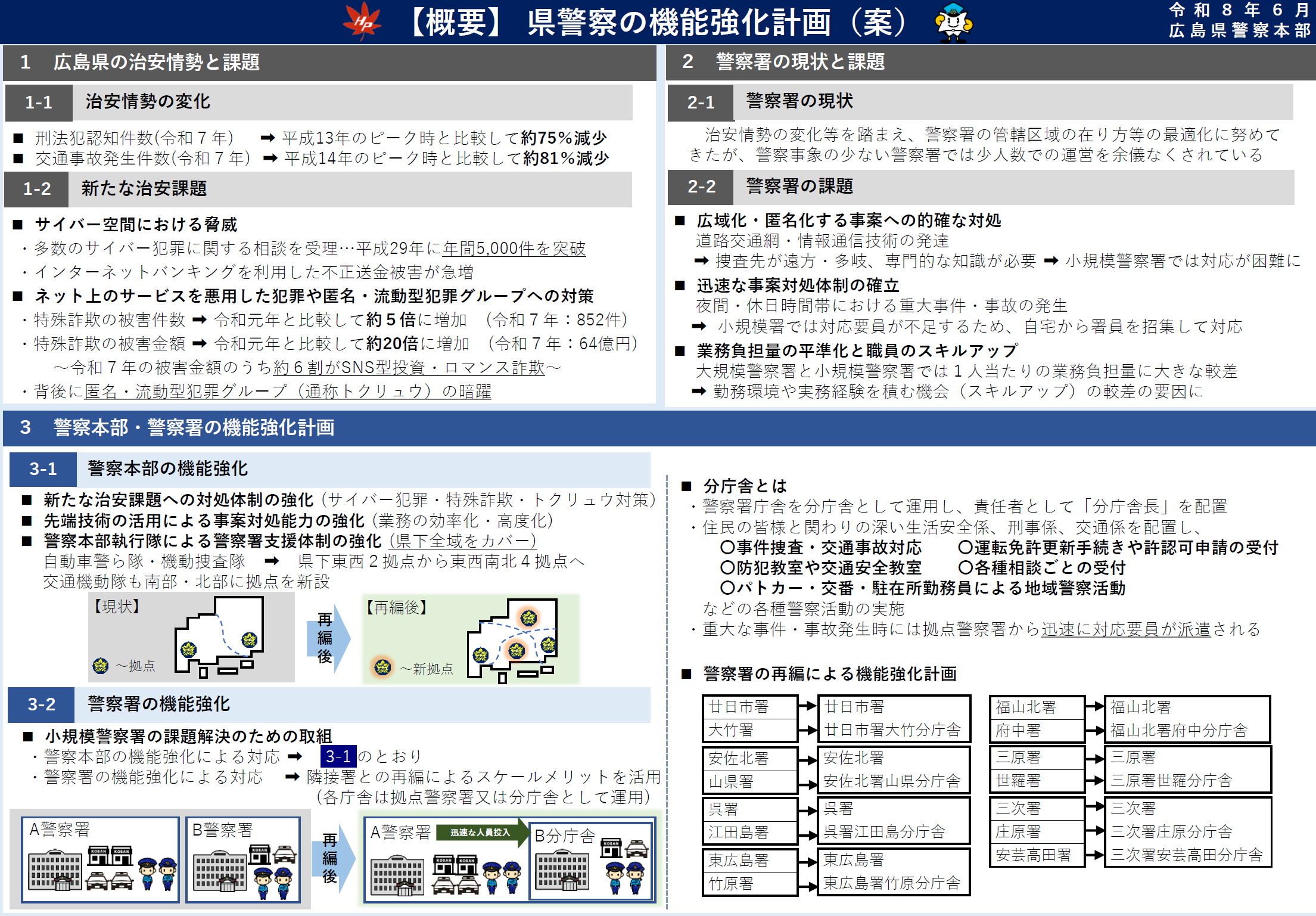Click the 再編後 arrow between the station diagrams
The image size is (1316, 916).
tap(333, 858)
